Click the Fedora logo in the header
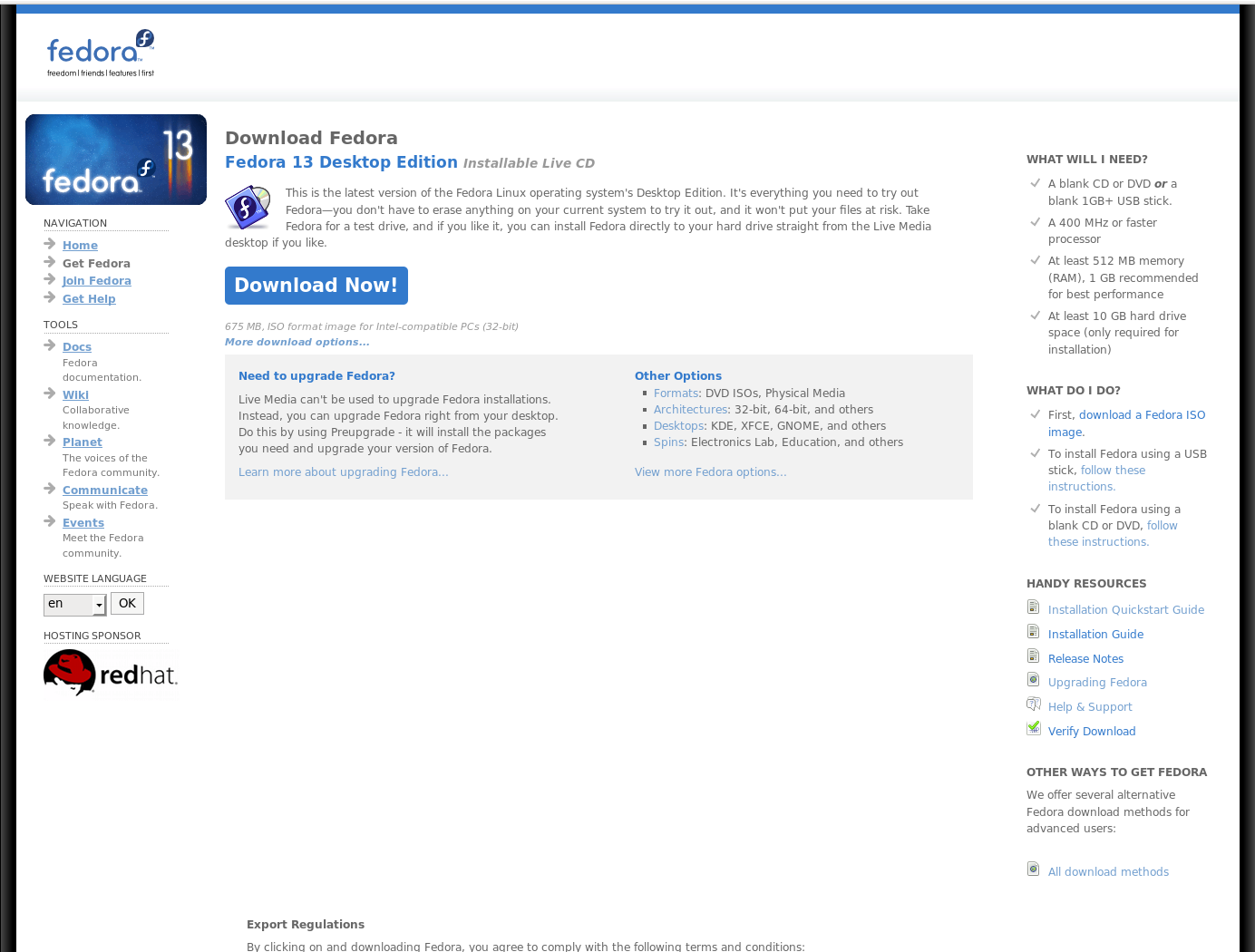Image resolution: width=1255 pixels, height=952 pixels. point(101,53)
